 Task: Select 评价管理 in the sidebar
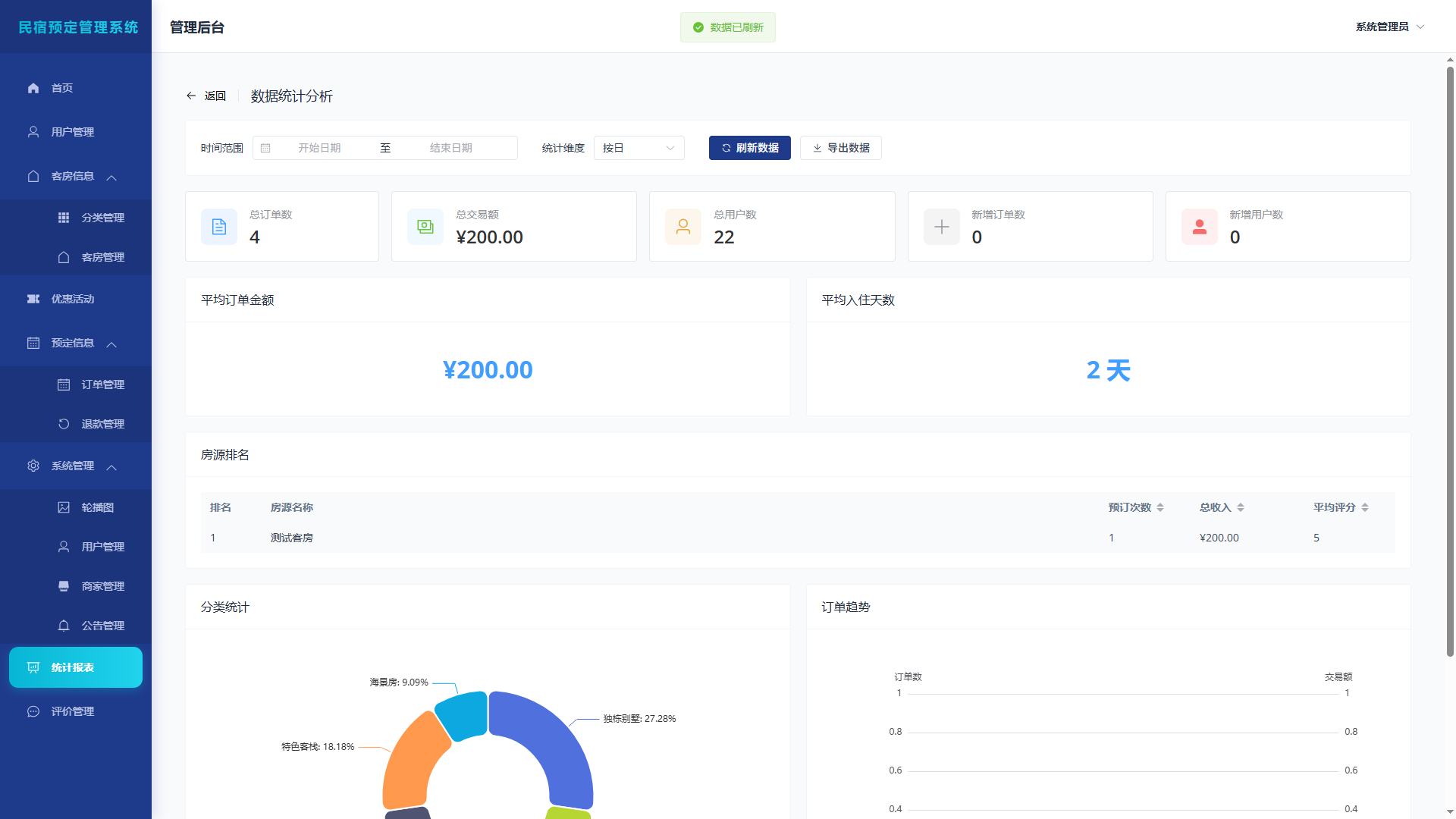point(76,711)
